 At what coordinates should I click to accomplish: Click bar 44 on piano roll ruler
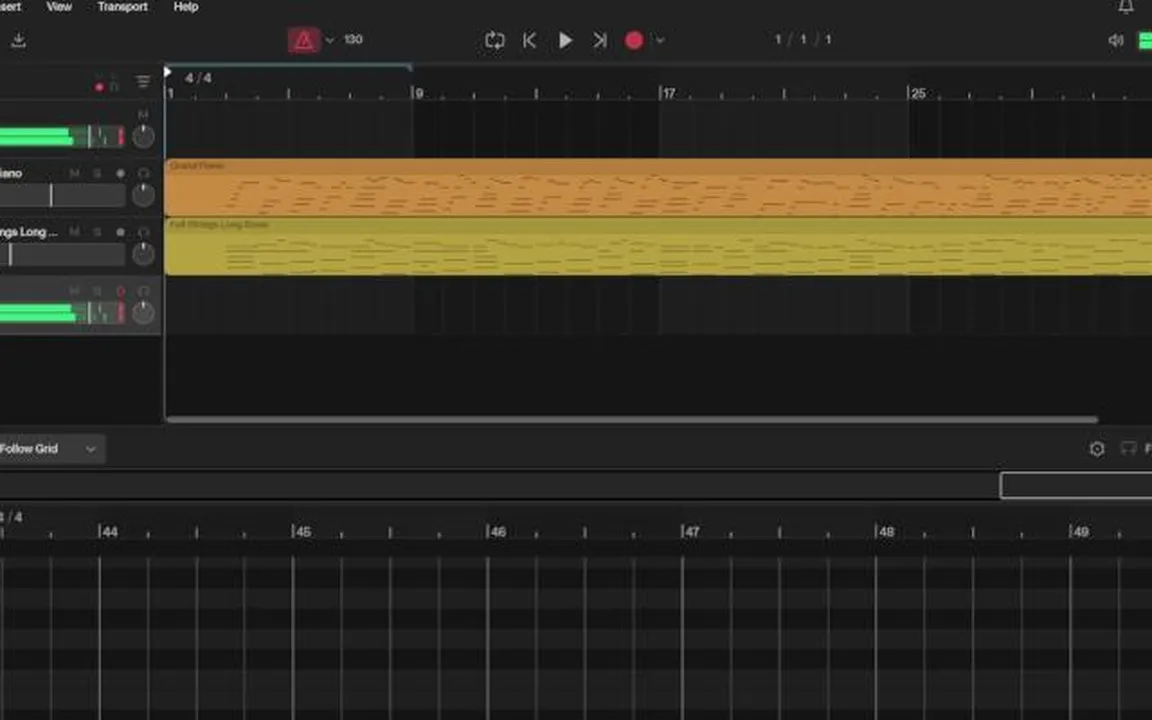(108, 531)
